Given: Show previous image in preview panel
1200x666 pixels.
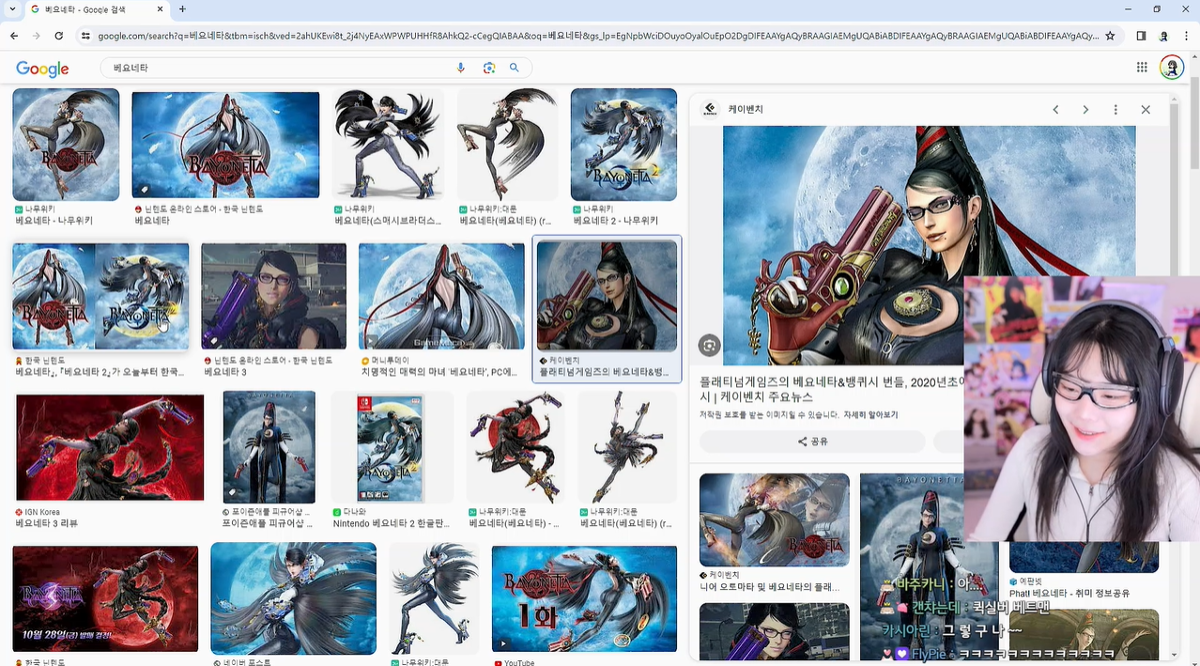Looking at the screenshot, I should pyautogui.click(x=1055, y=110).
